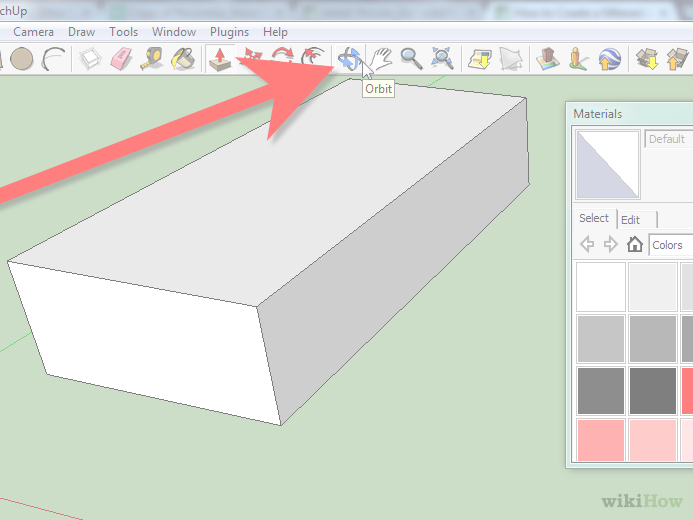Click the Make Component tool icon
Image resolution: width=693 pixels, height=520 pixels.
click(x=91, y=59)
